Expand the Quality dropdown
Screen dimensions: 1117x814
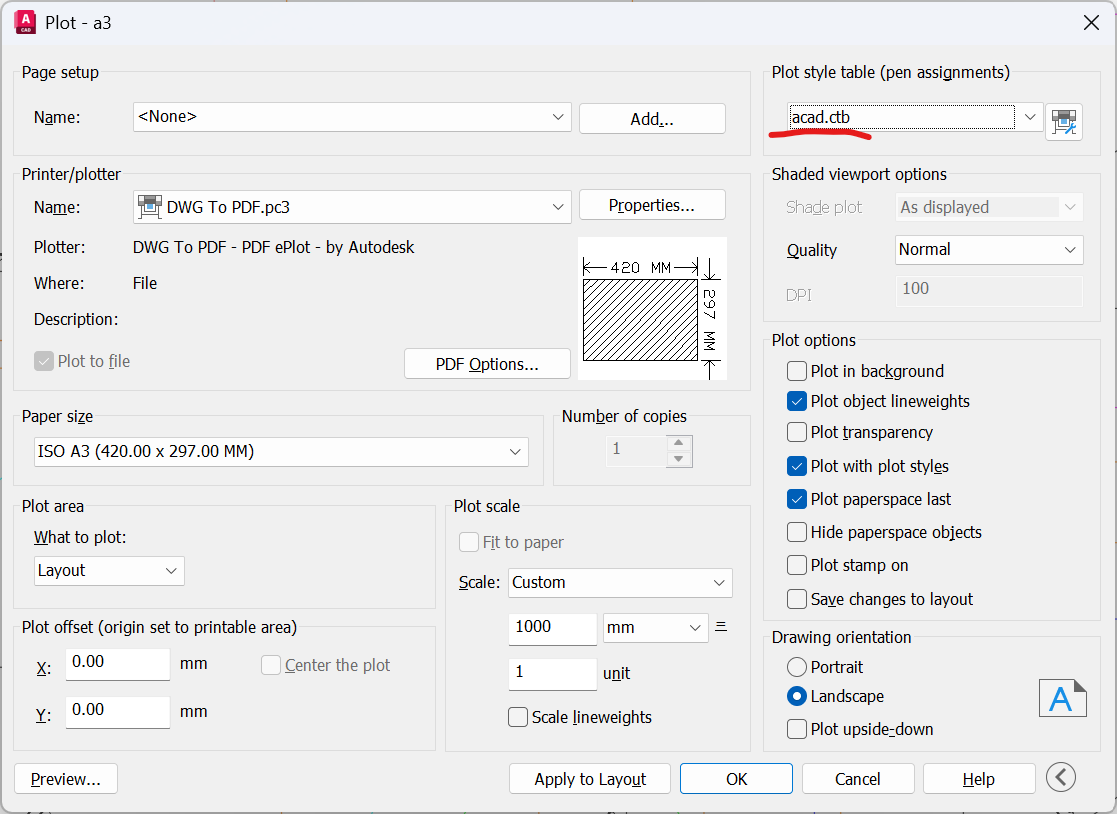(1071, 249)
